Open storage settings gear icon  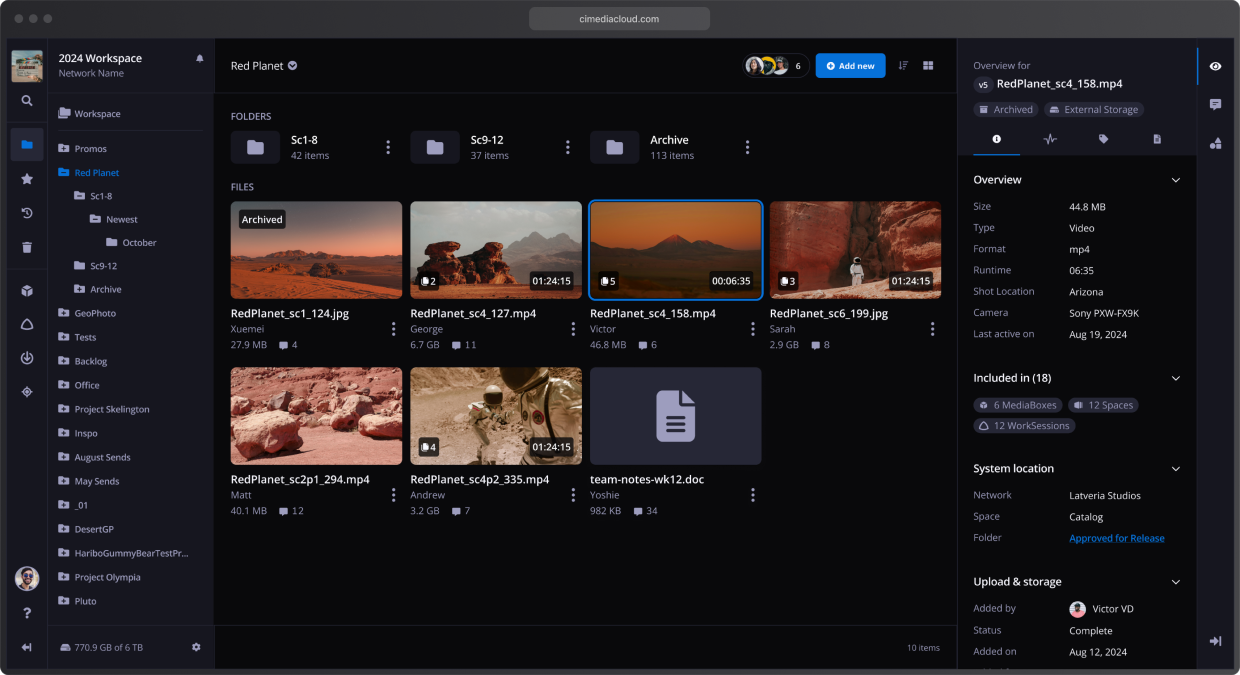(196, 647)
